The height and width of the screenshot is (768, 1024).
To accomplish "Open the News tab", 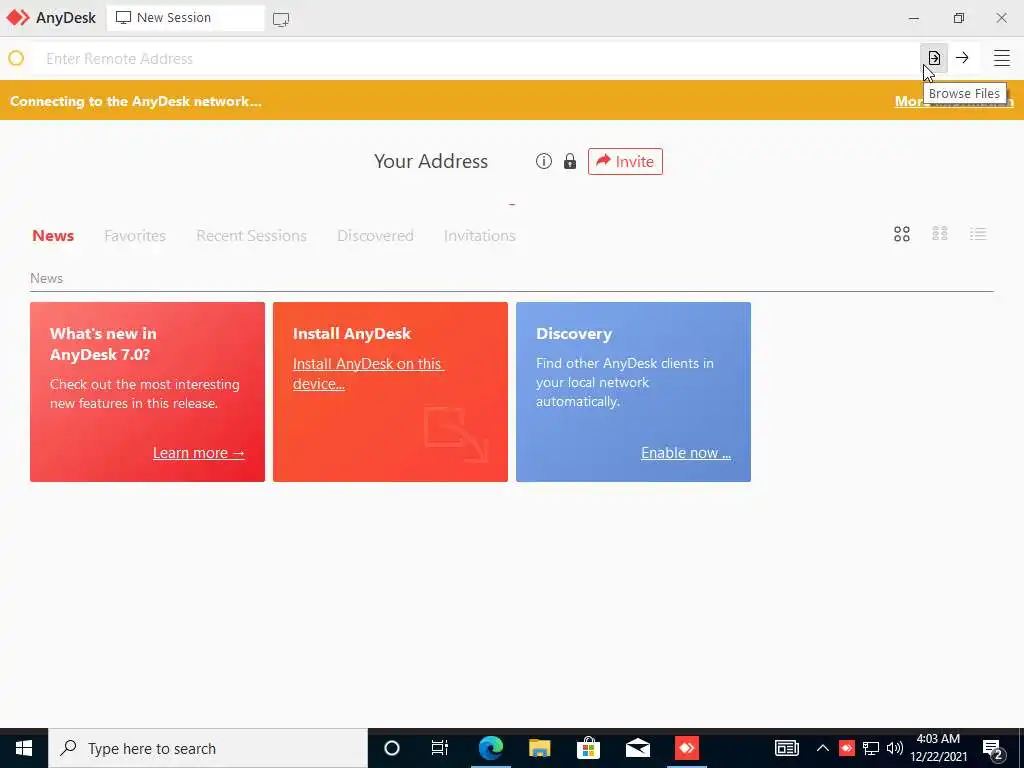I will pos(53,236).
